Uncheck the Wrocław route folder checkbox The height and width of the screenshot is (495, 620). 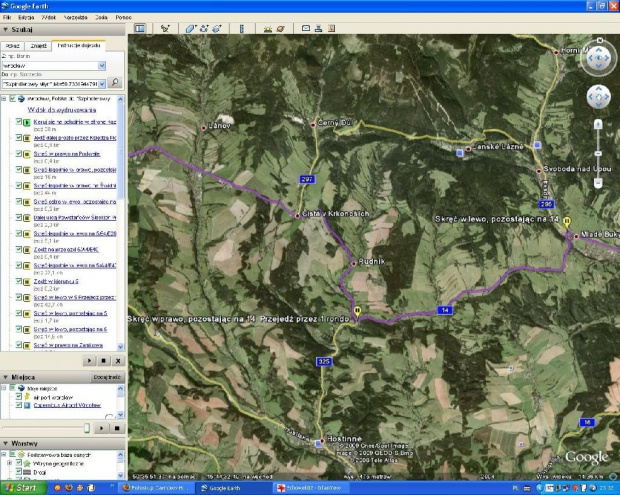13,98
